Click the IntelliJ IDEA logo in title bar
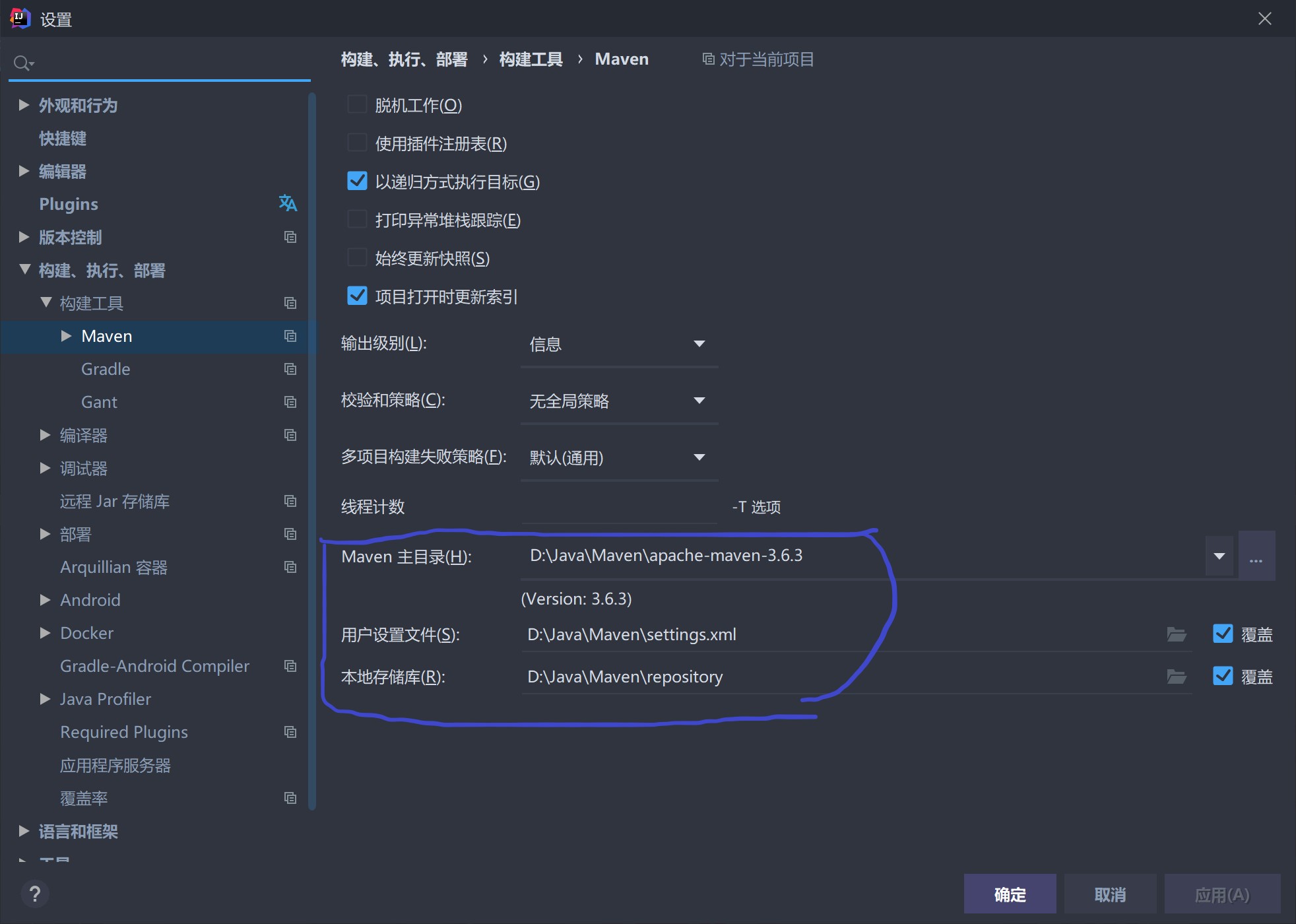Screen dimensions: 1296x924 [20, 18]
